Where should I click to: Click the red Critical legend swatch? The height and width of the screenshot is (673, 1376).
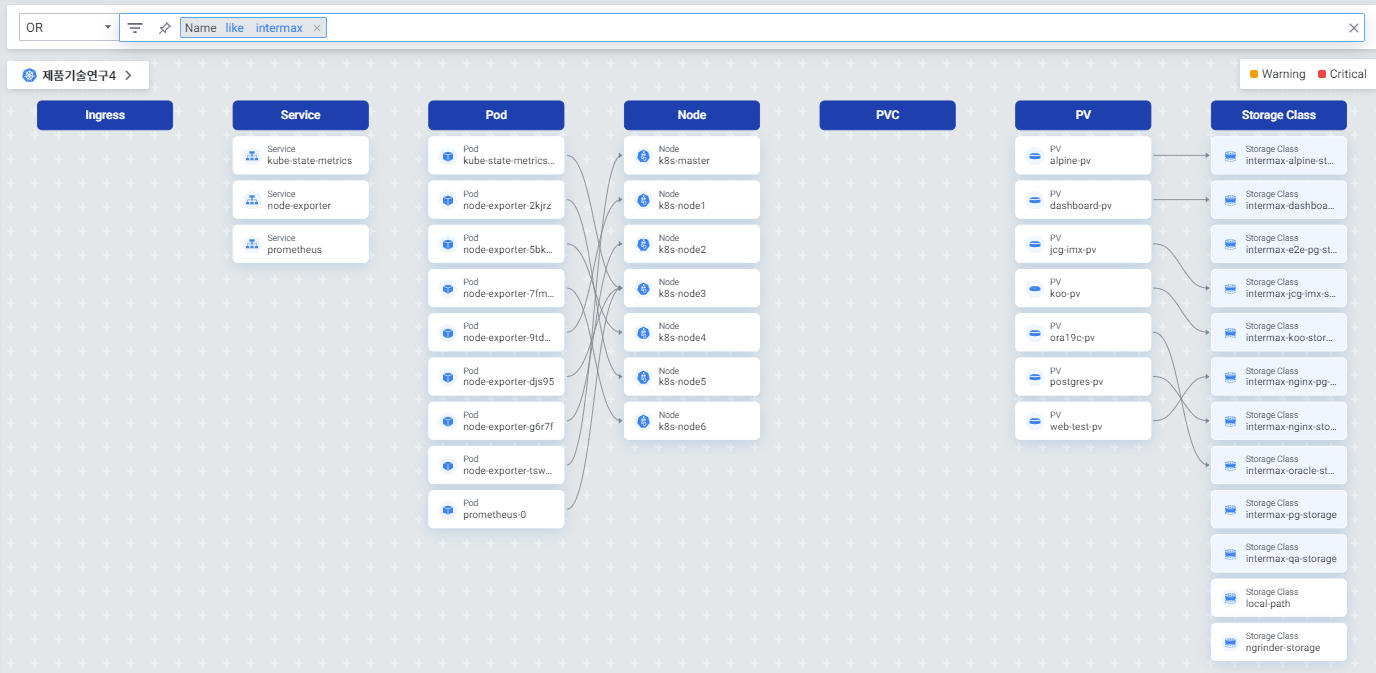click(1322, 74)
